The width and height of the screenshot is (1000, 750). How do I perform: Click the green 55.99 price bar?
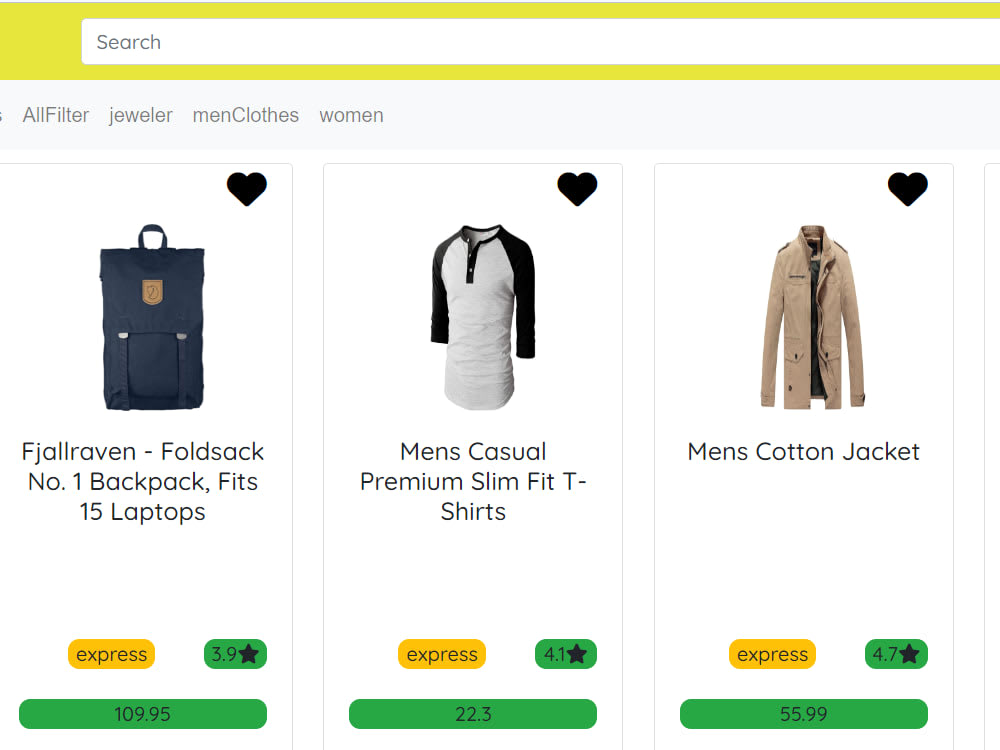tap(803, 714)
